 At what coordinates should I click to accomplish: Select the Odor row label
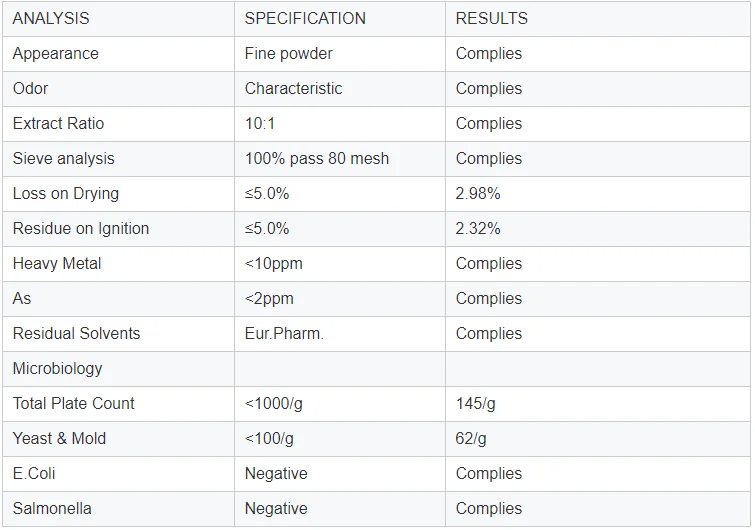(31, 89)
